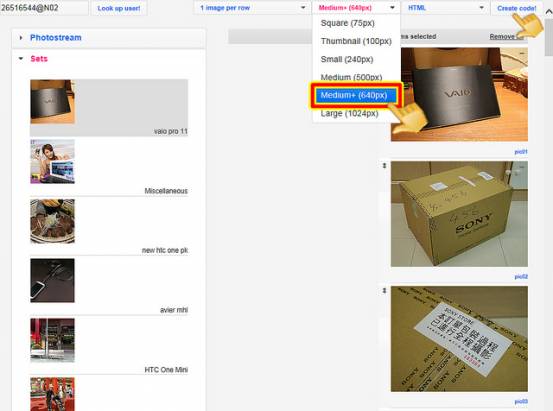Click the reorder handle beside pic03 photo
This screenshot has width=553, height=411.
pos(384,290)
